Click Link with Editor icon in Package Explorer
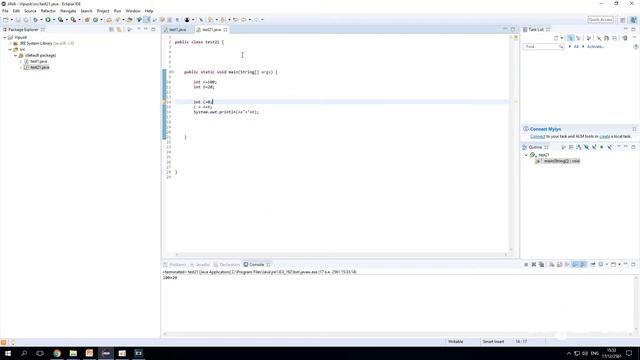 click(119, 29)
